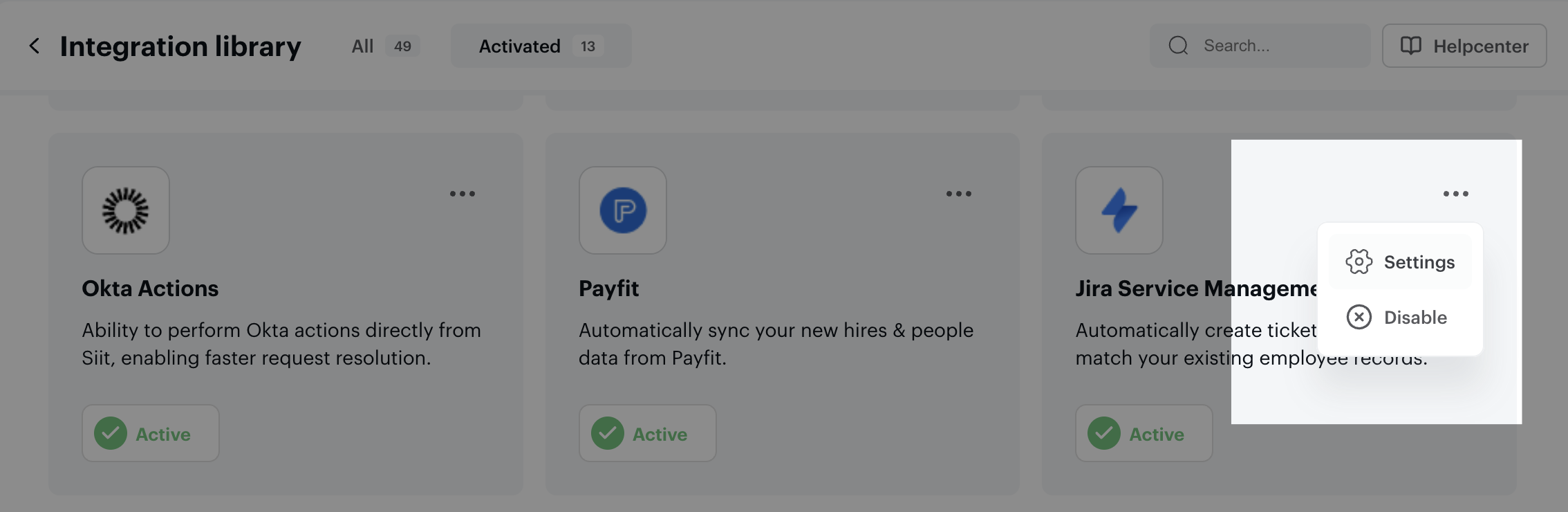Screen dimensions: 1568x512
Task: Toggle the Jira Service Management Active status
Action: 1144,433
